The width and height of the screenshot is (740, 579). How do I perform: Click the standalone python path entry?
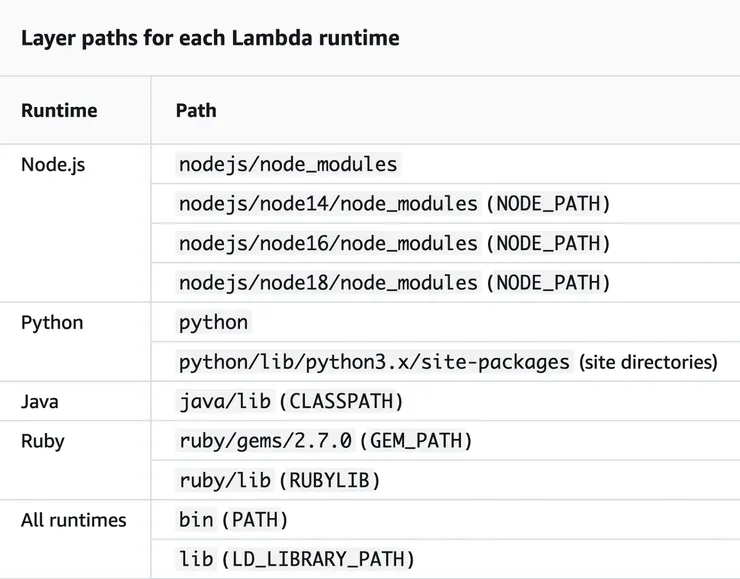click(213, 323)
